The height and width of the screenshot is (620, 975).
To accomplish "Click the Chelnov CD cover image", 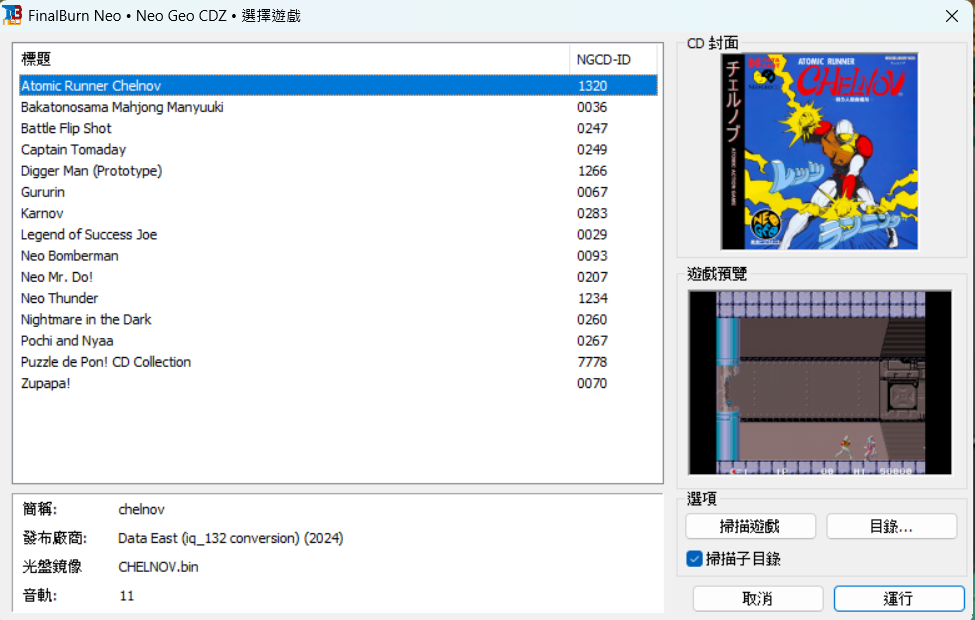I will point(819,151).
